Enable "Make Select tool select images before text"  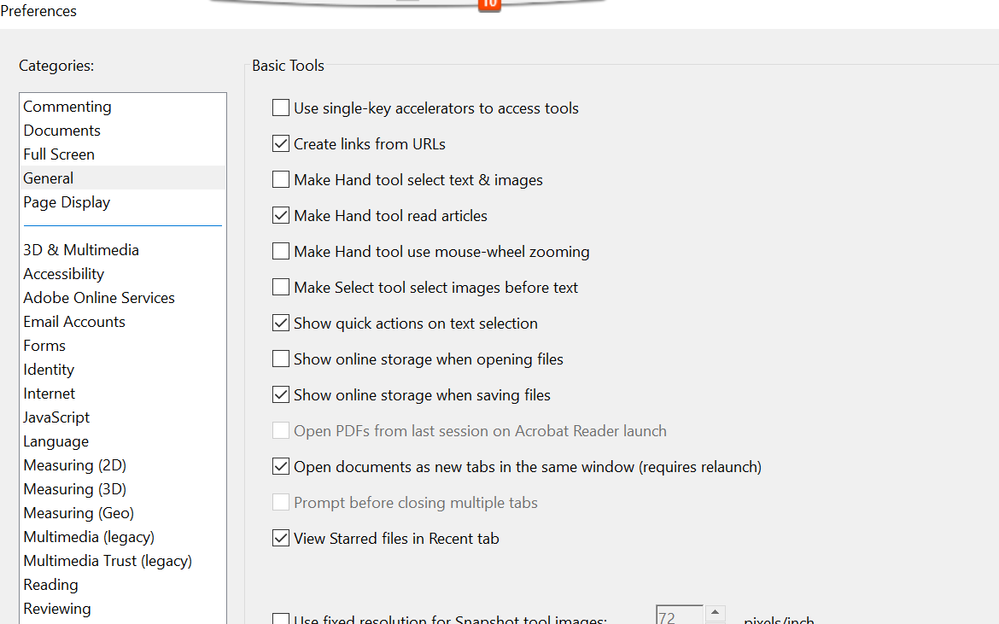coord(281,287)
